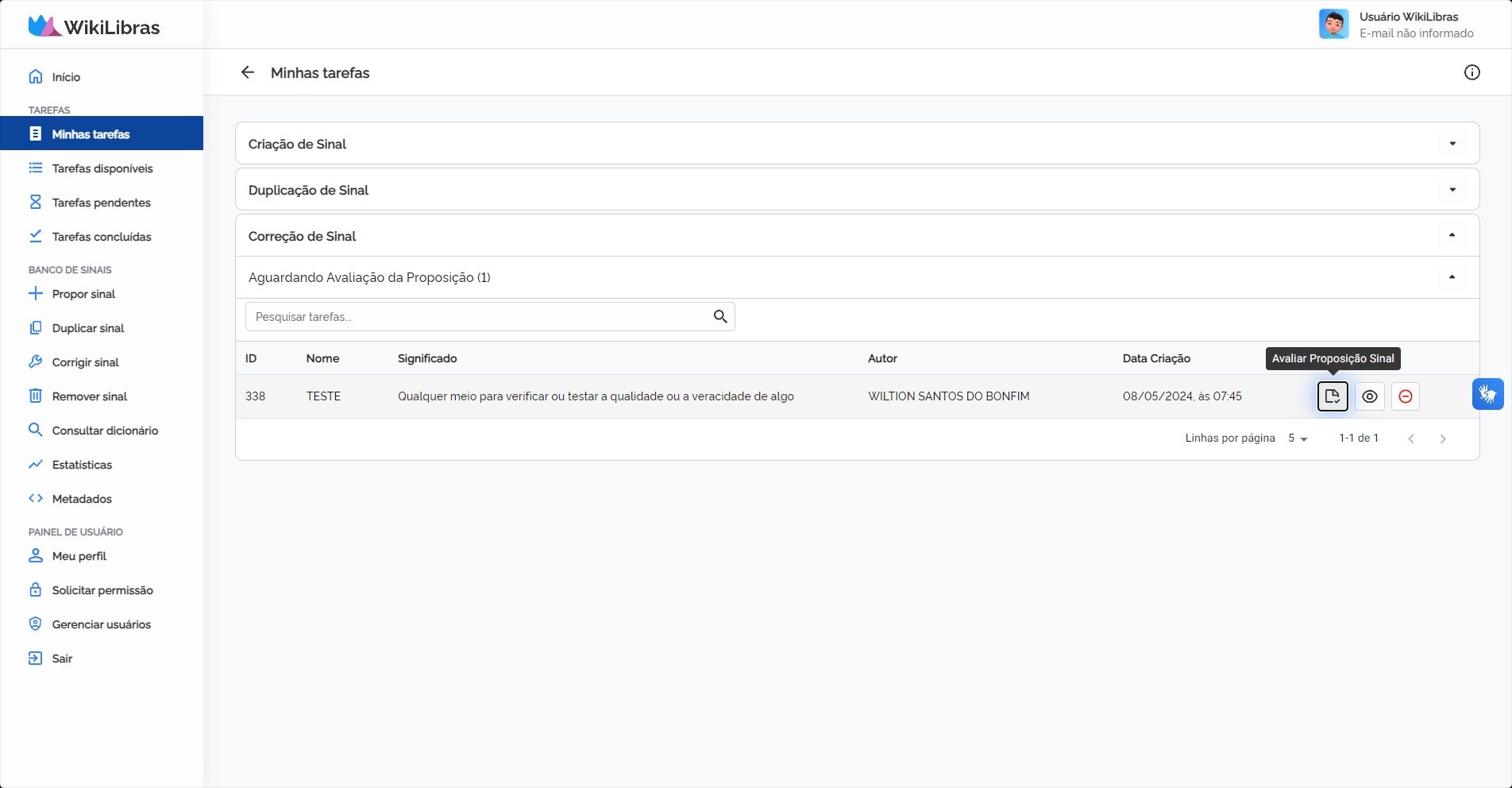The width and height of the screenshot is (1512, 788).
Task: Click the user avatar picture
Action: [x=1333, y=25]
